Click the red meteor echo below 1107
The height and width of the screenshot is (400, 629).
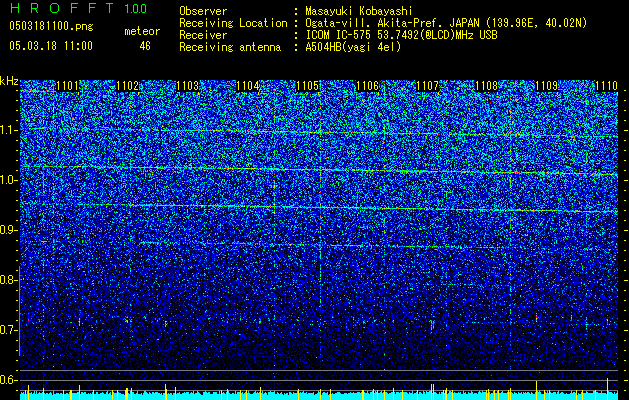pos(432,324)
